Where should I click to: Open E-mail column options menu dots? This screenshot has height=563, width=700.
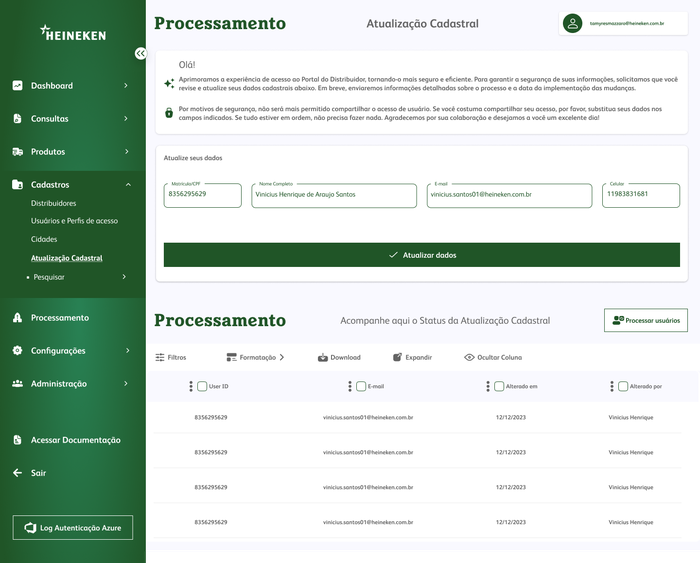[x=350, y=386]
